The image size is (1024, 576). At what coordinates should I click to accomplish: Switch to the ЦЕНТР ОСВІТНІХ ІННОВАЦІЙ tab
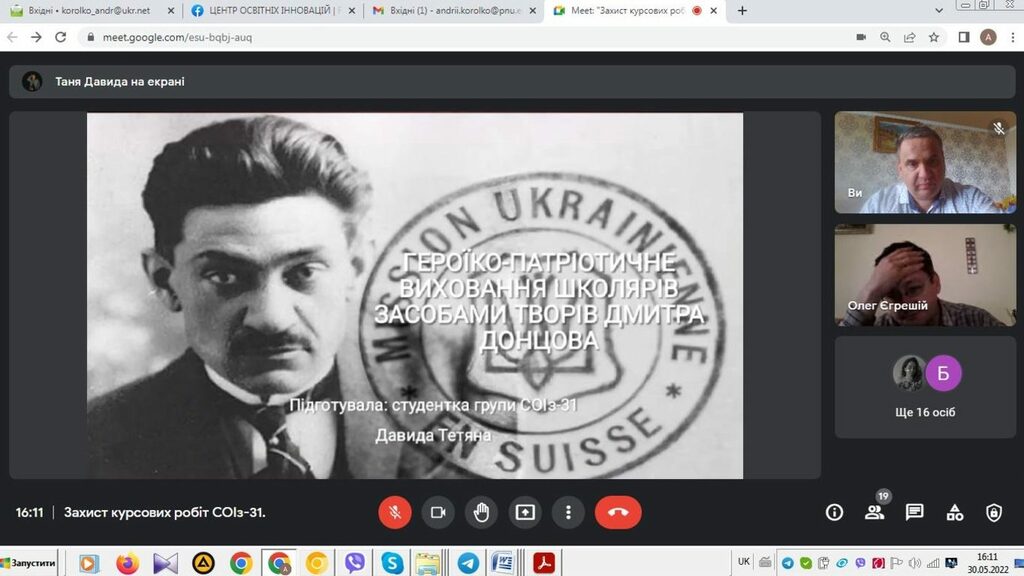point(270,11)
